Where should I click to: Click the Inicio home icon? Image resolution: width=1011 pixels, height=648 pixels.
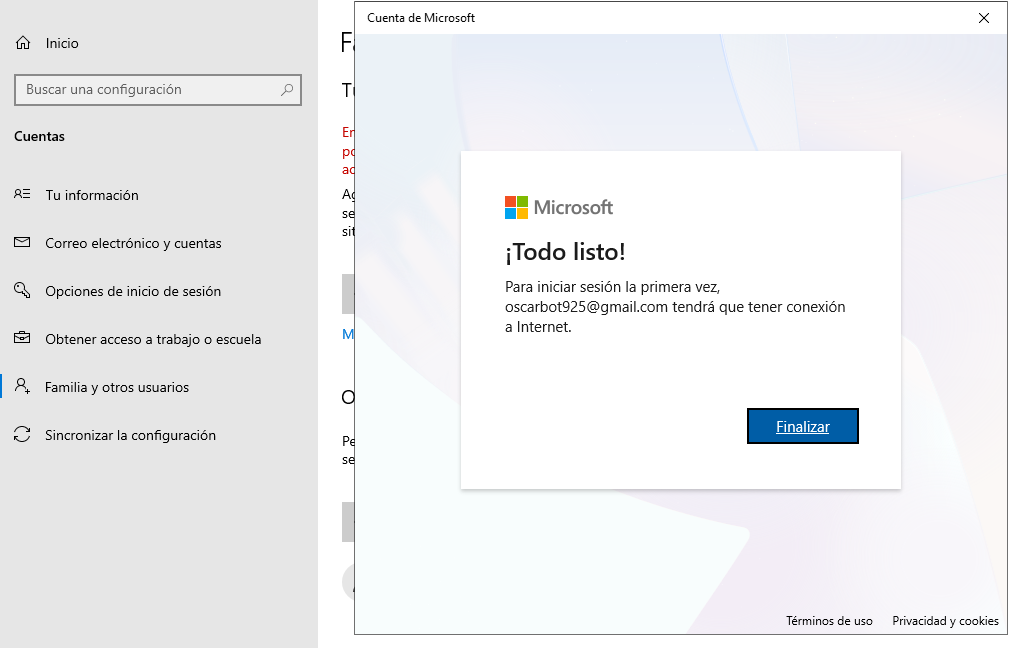click(x=23, y=43)
